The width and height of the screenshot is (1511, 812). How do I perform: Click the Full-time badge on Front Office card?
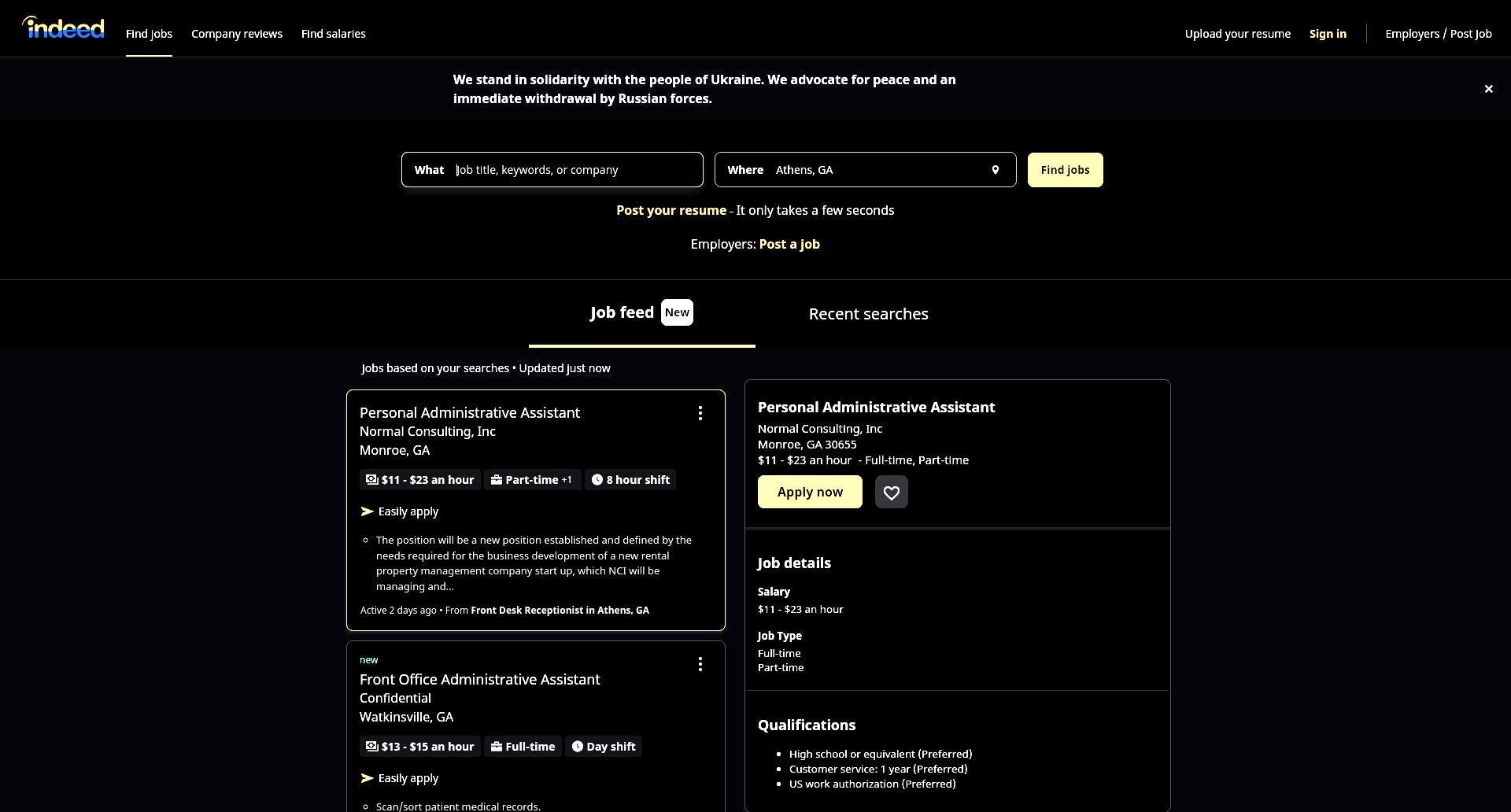click(523, 747)
